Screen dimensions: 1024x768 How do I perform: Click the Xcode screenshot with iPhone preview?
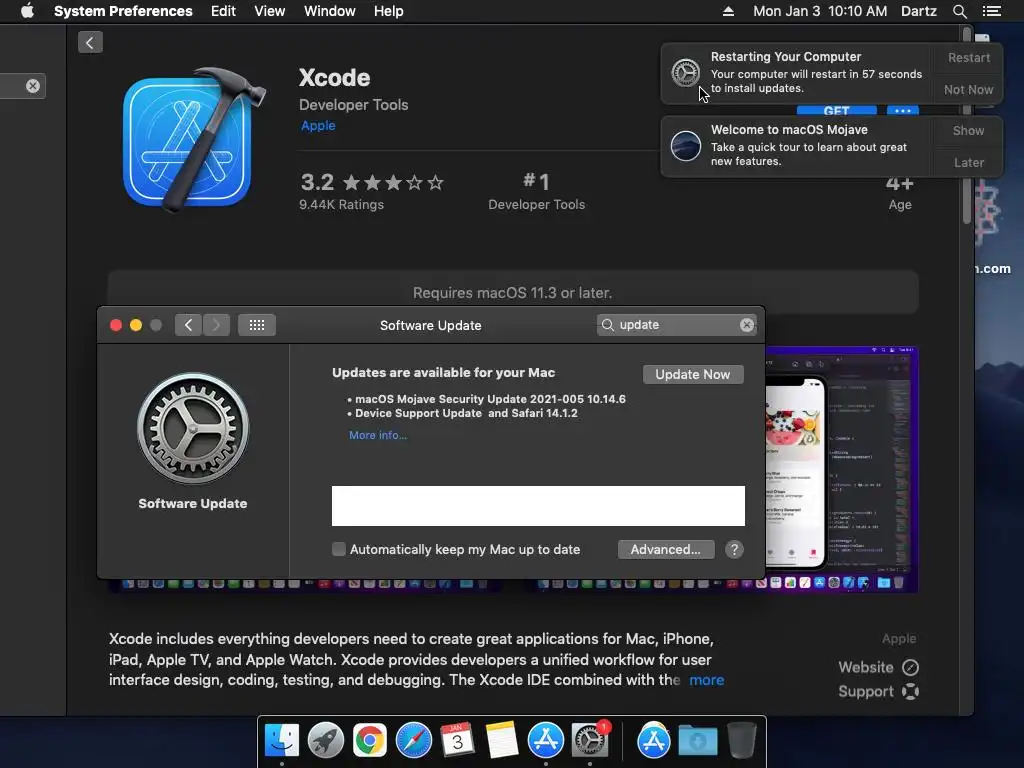click(x=841, y=469)
